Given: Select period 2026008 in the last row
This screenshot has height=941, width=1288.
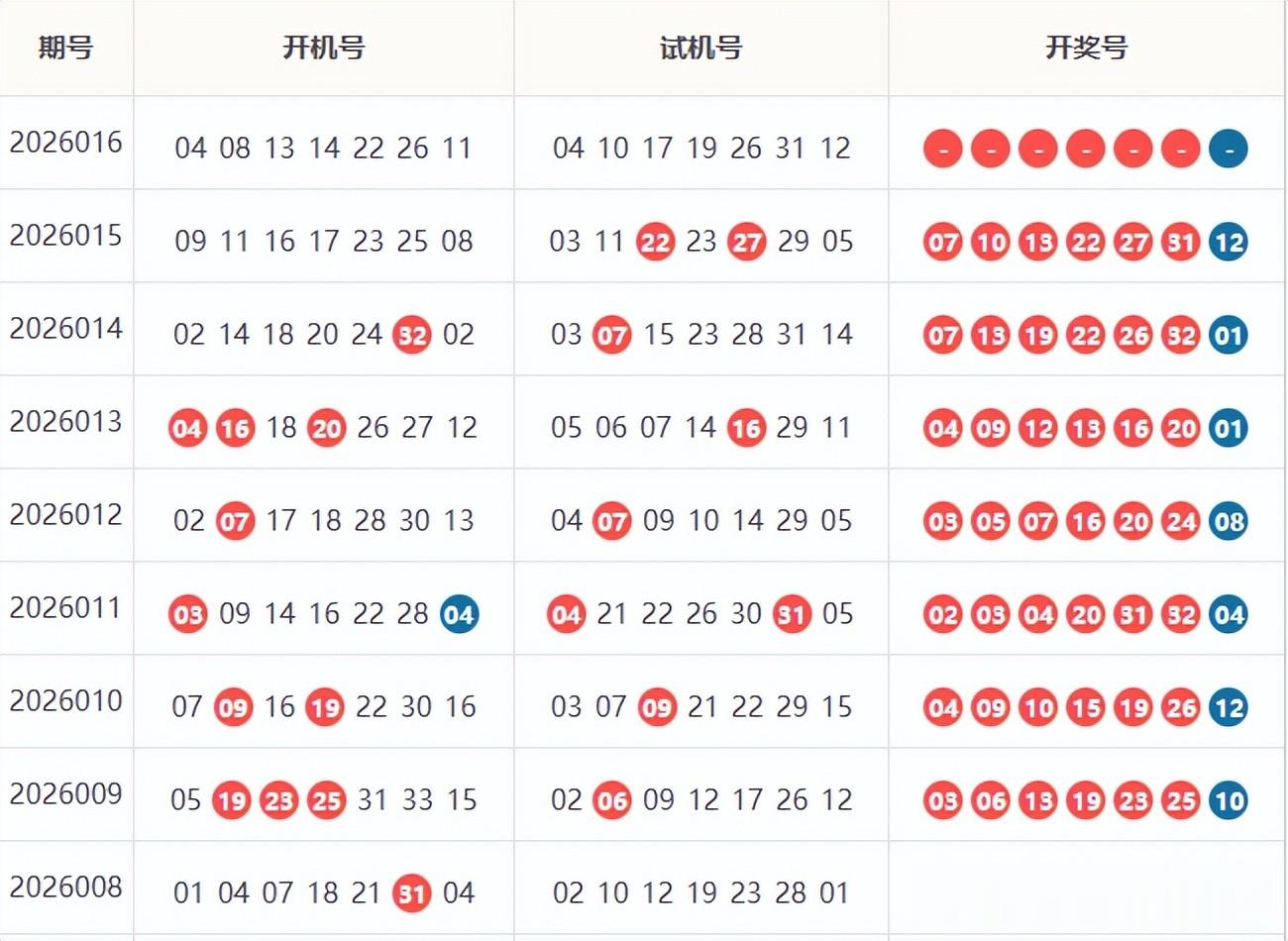Looking at the screenshot, I should point(66,888).
